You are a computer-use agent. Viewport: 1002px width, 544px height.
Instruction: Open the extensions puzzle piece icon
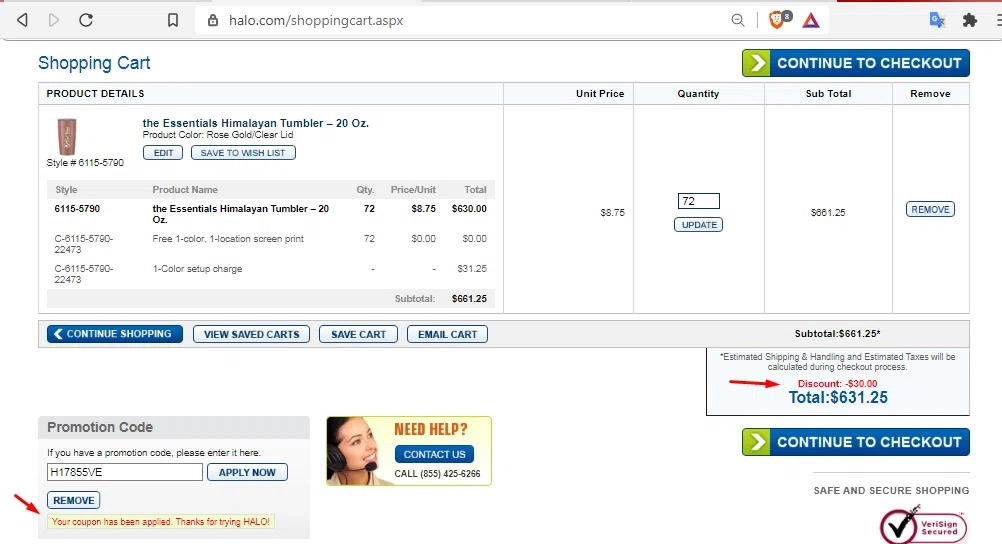(x=969, y=20)
